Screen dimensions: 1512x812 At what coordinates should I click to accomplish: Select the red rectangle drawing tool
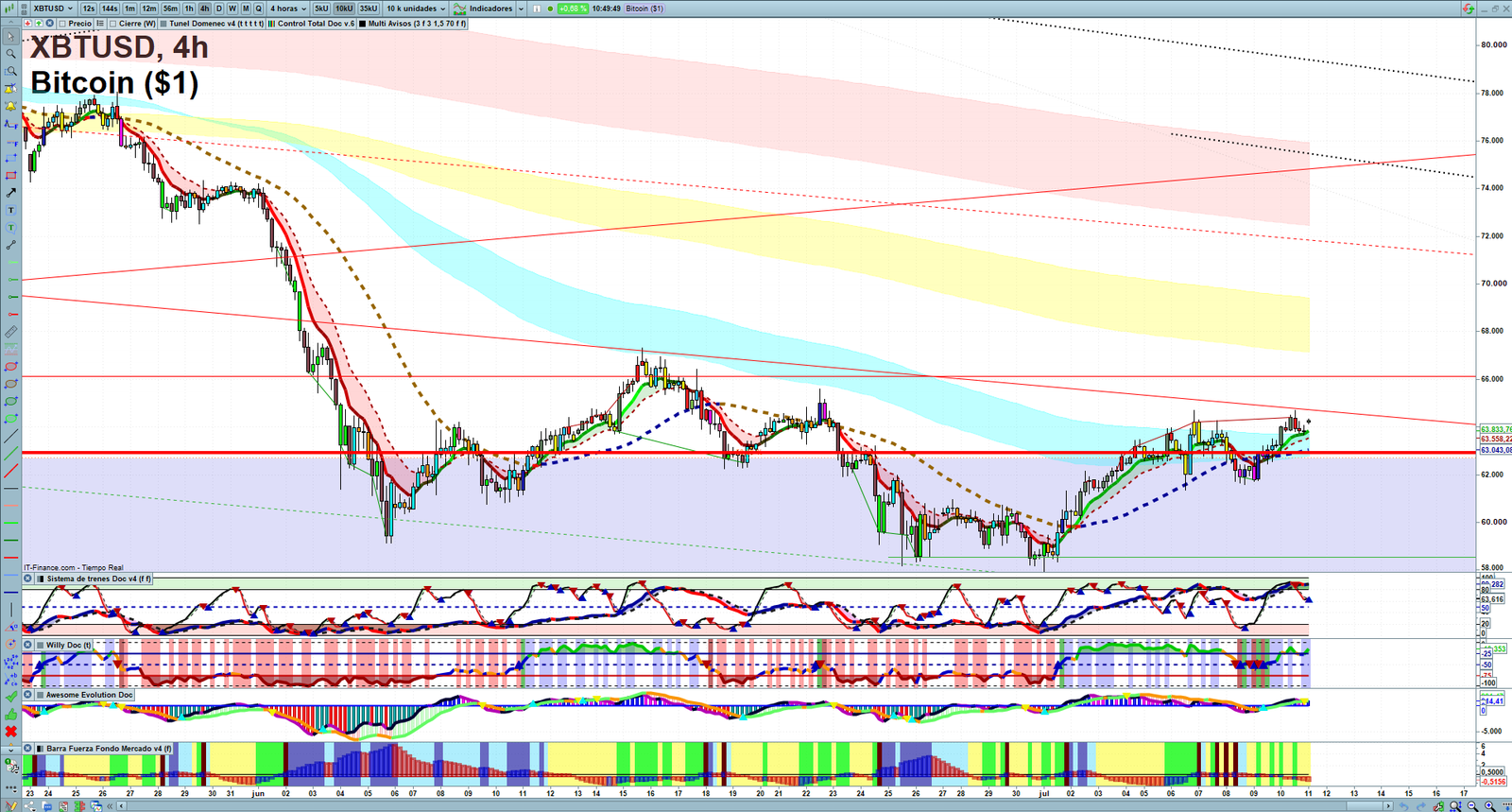click(11, 175)
